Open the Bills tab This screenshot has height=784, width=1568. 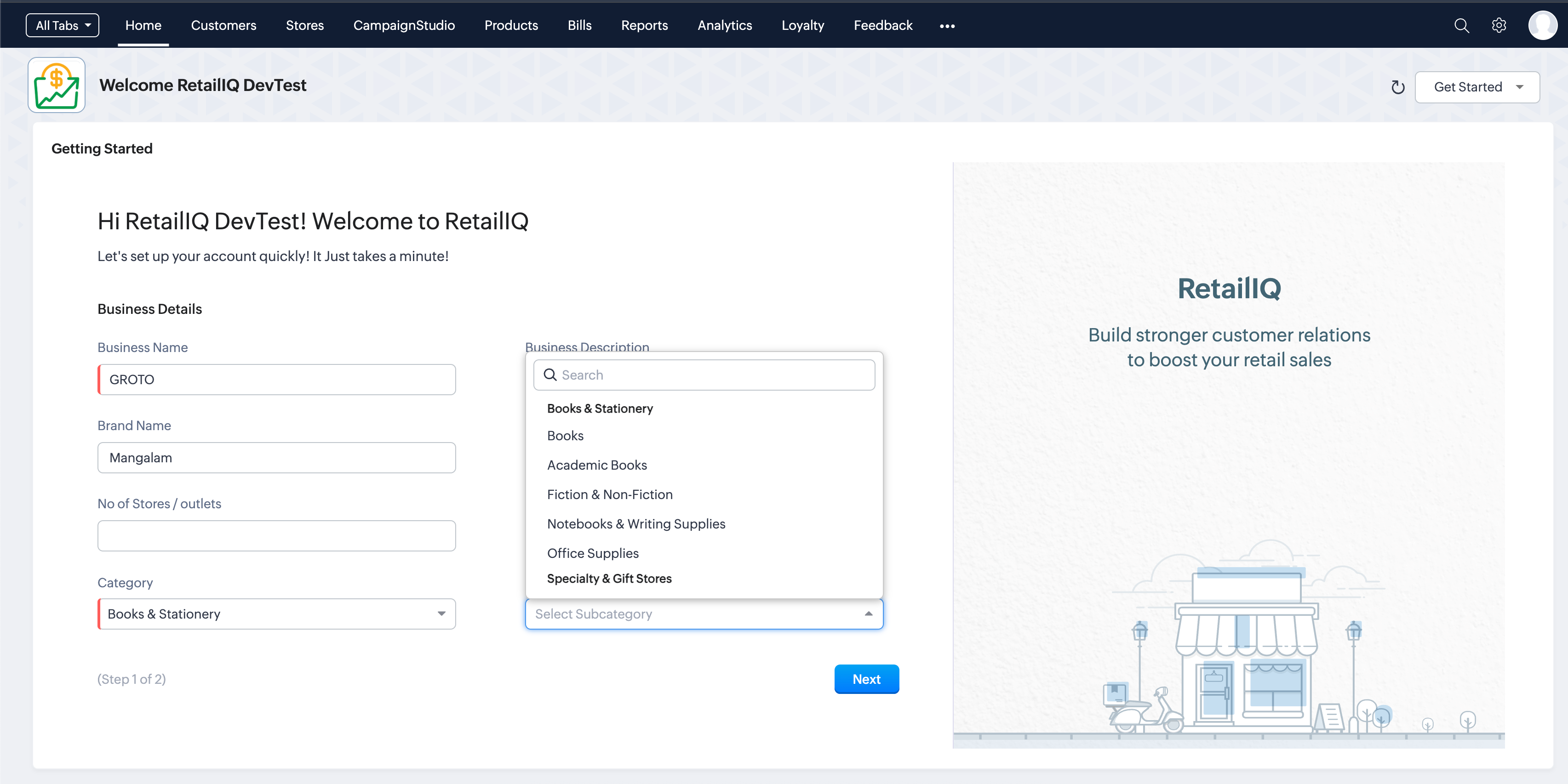[x=579, y=26]
